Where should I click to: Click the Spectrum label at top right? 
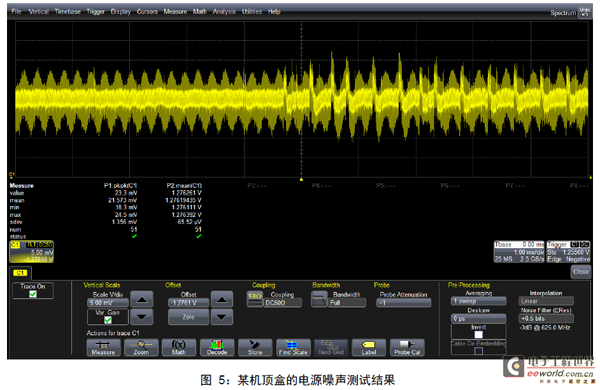563,13
